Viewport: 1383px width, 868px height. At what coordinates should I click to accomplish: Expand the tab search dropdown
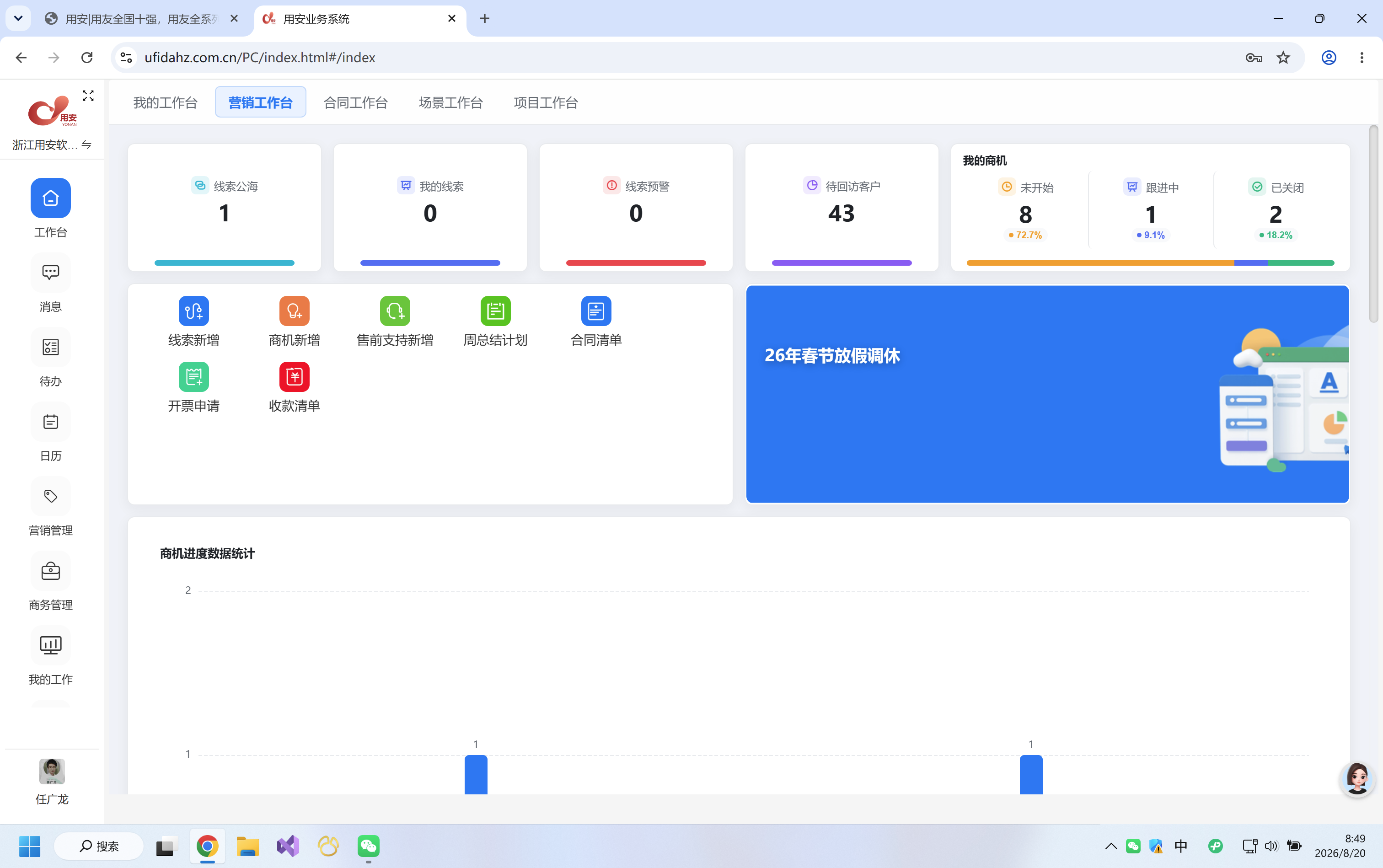pos(18,18)
